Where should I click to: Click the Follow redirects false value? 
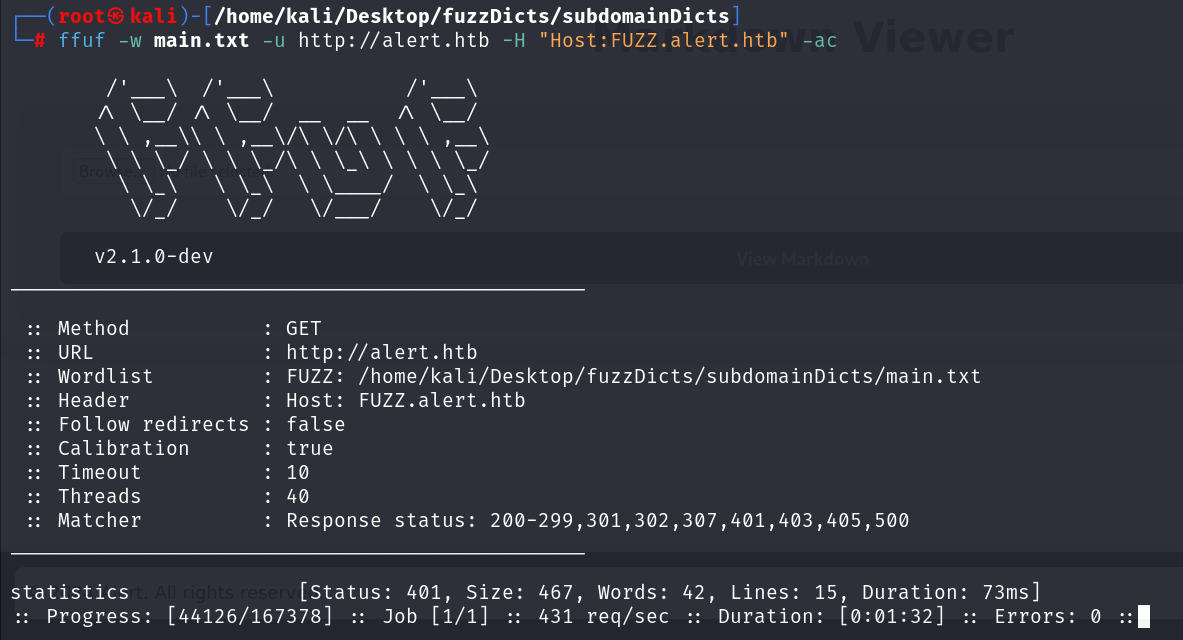click(315, 424)
